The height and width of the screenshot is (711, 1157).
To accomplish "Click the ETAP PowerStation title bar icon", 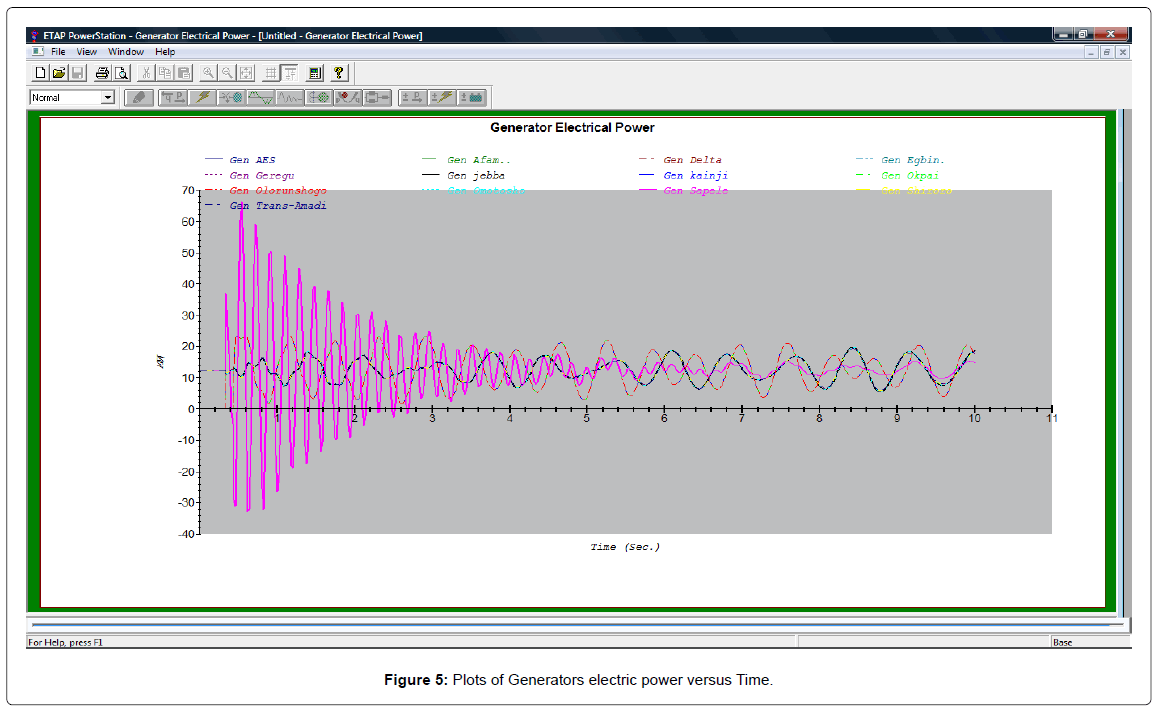I will [x=34, y=35].
